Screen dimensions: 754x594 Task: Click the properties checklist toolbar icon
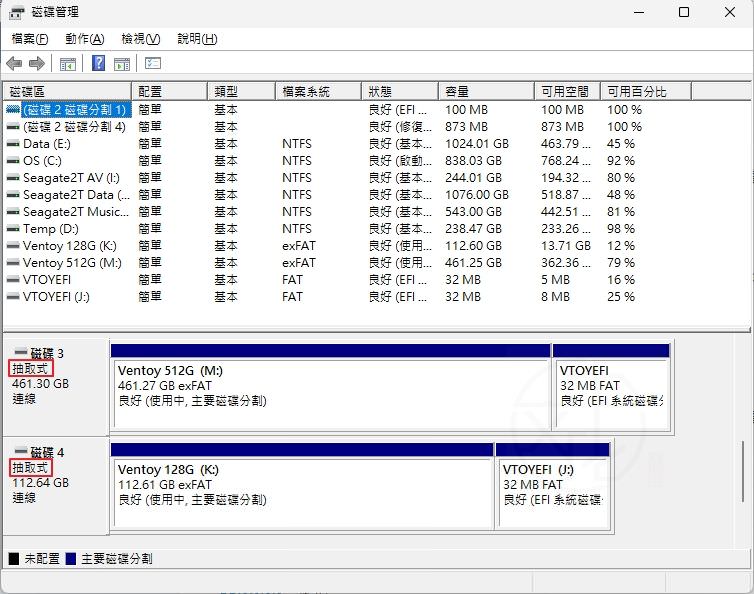pyautogui.click(x=153, y=64)
